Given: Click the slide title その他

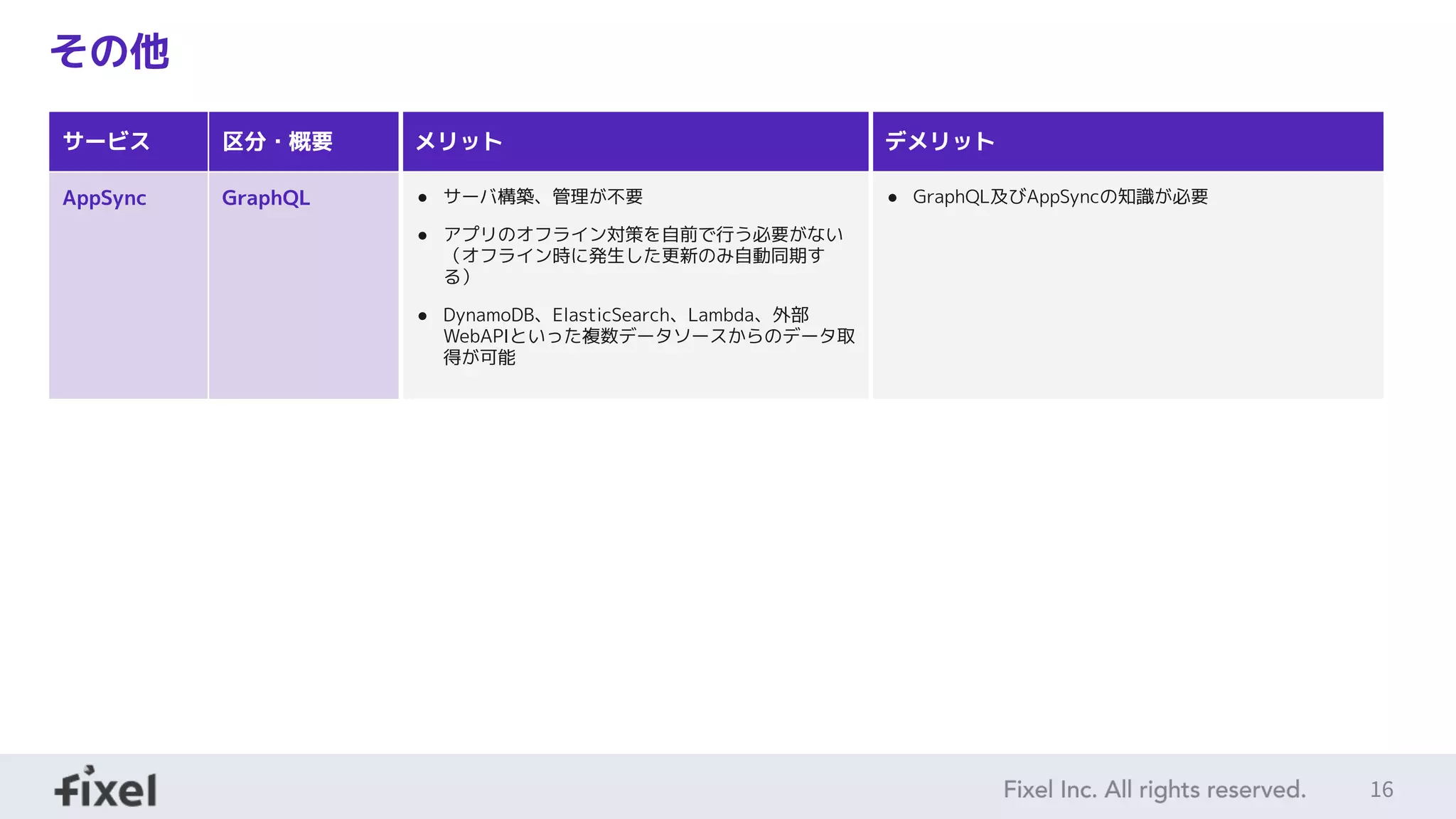Looking at the screenshot, I should tap(109, 52).
